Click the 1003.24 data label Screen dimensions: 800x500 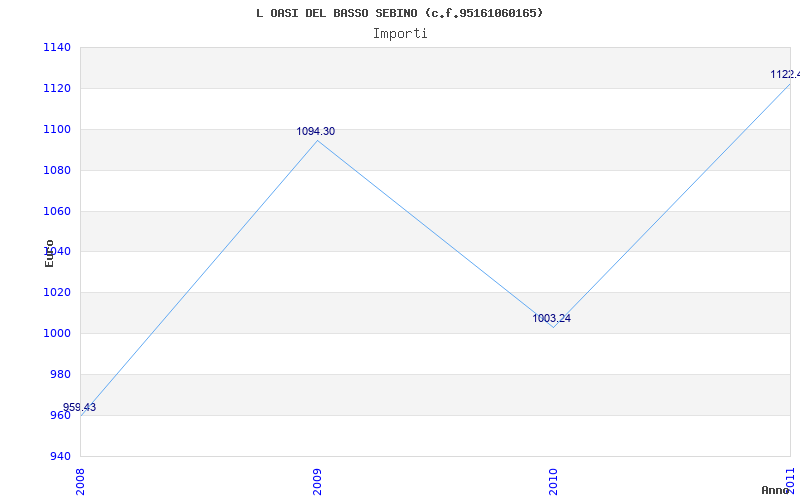(552, 318)
